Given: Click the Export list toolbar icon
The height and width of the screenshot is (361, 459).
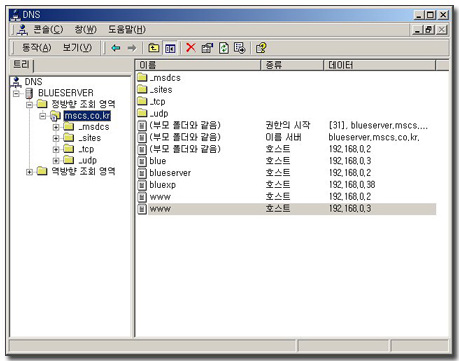Looking at the screenshot, I should pyautogui.click(x=240, y=48).
